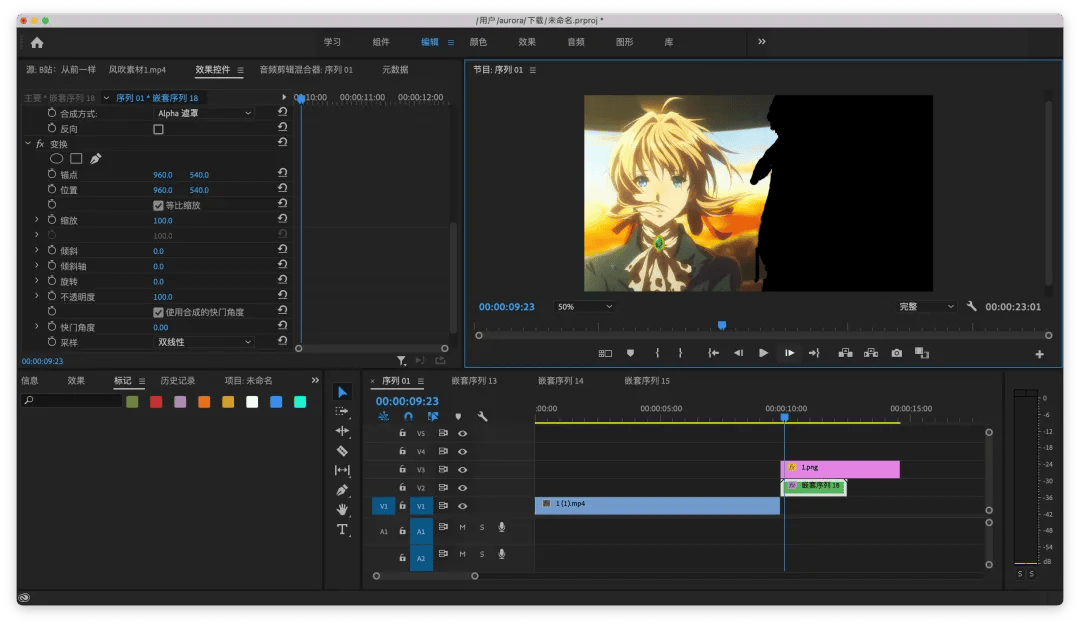Viewport: 1080px width, 625px height.
Task: Choose the orange marker color swatch
Action: tap(204, 402)
